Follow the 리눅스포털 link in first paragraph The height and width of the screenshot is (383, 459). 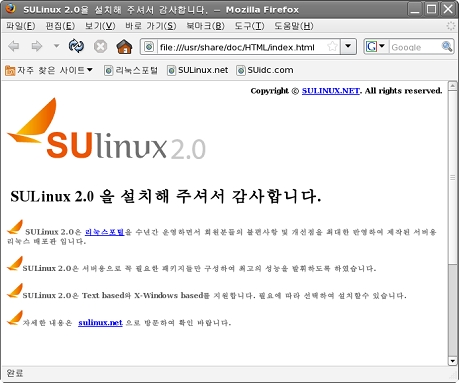(105, 232)
